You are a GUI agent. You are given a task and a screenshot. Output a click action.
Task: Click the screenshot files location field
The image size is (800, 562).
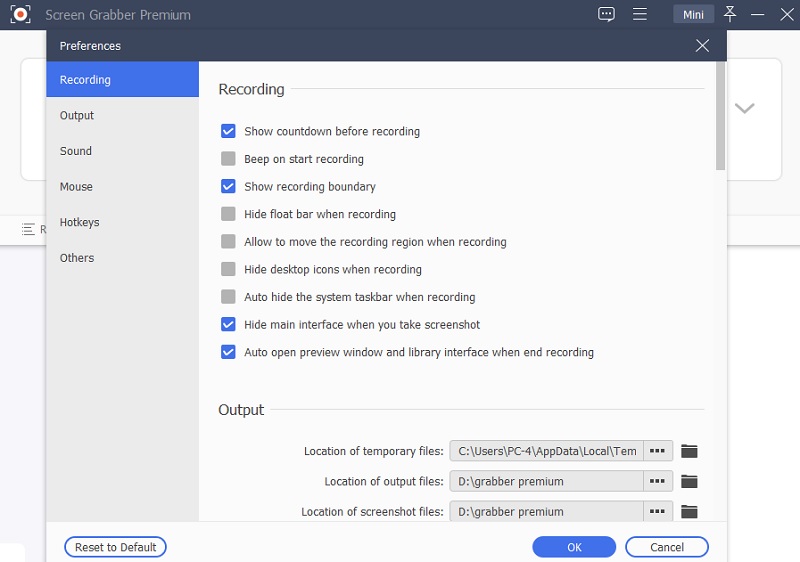tap(546, 511)
